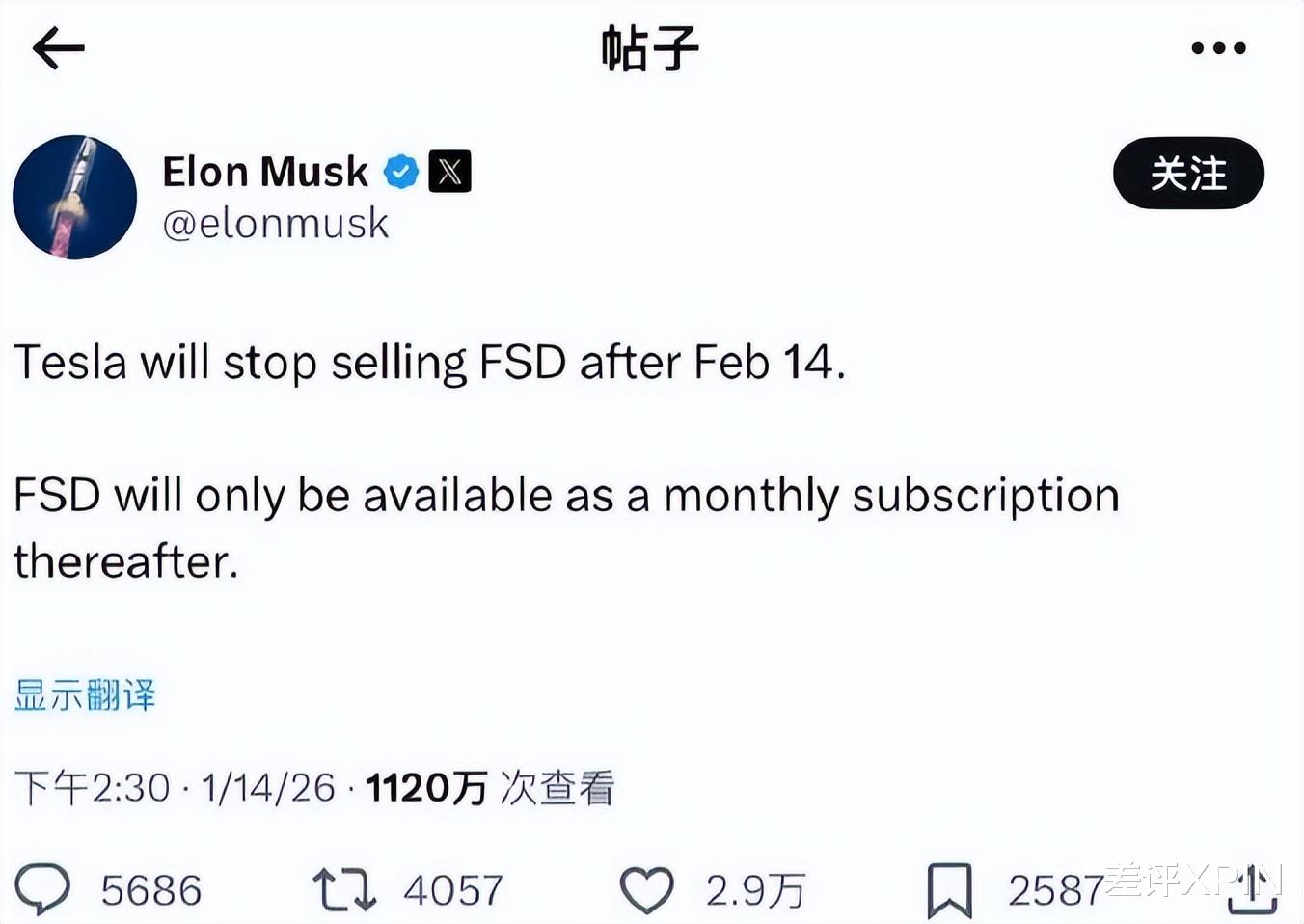The image size is (1304, 924).
Task: Tap the reply speech bubble icon
Action: (x=42, y=888)
